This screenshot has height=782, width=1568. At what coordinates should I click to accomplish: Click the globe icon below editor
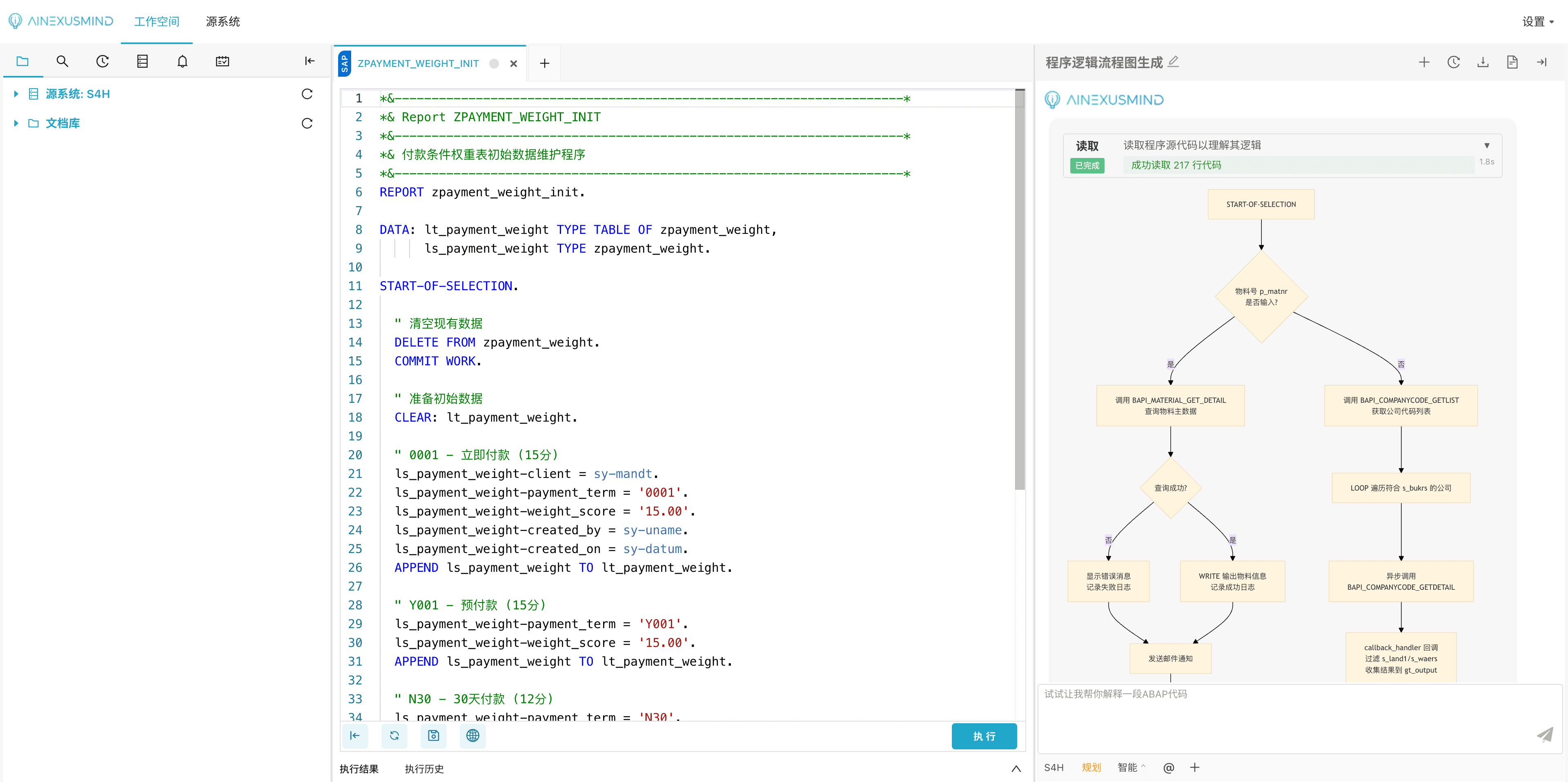(472, 736)
